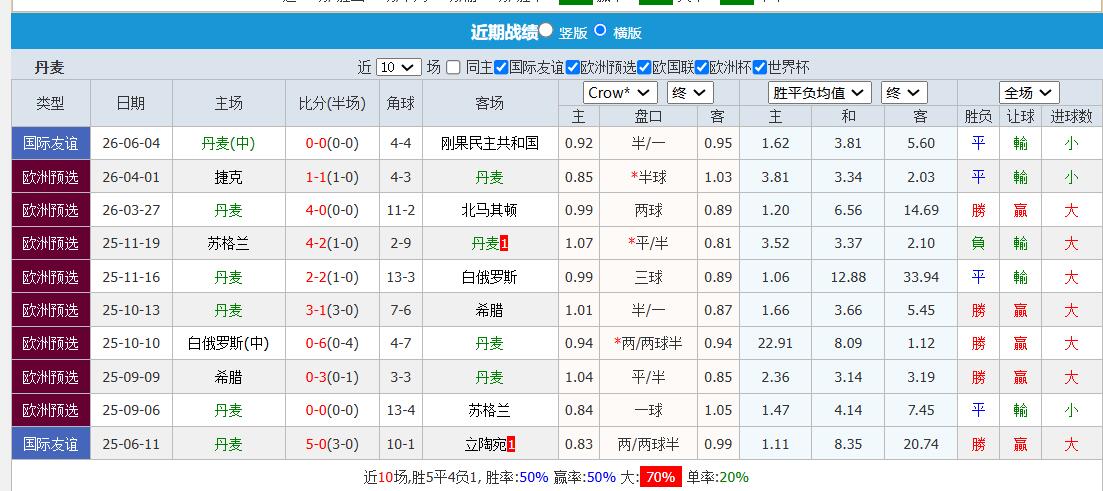
Task: Click the red card badge next to 立陶宛
Action: [x=511, y=445]
